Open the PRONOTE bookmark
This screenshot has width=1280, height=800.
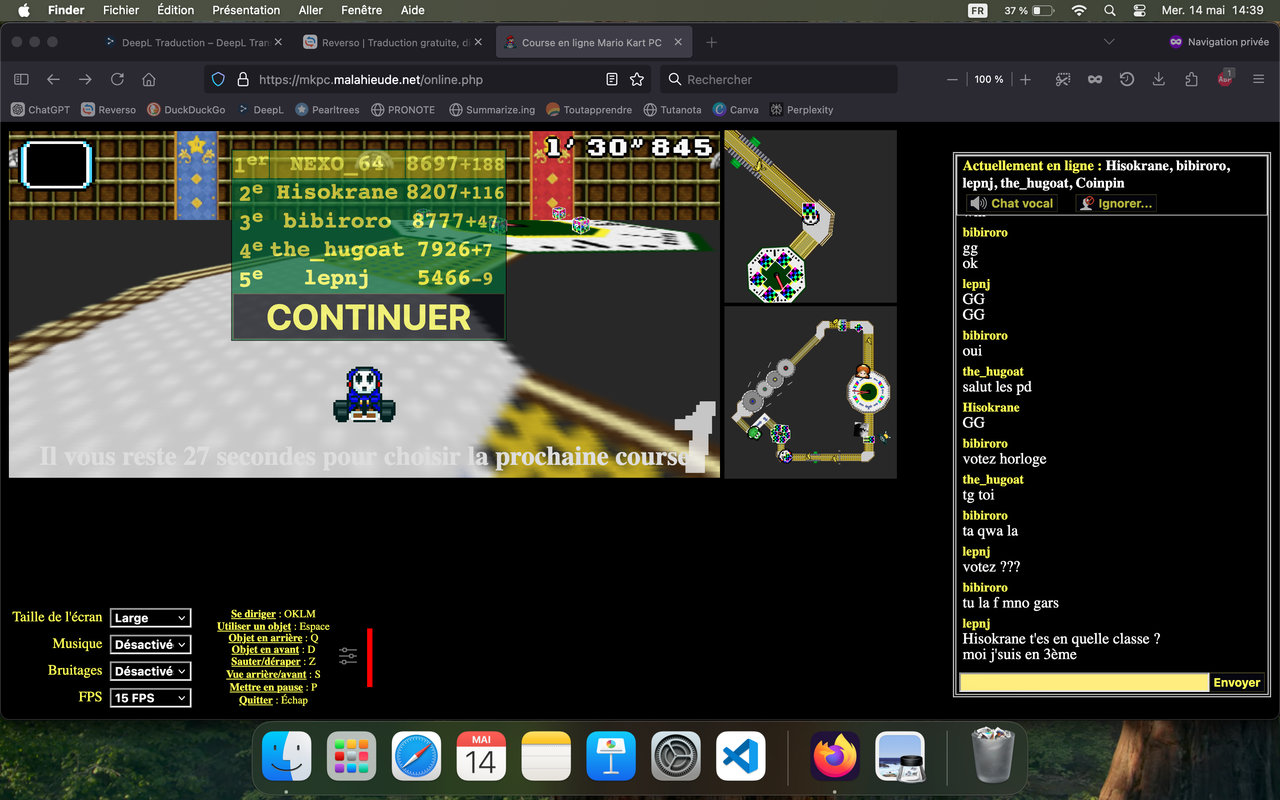point(403,109)
